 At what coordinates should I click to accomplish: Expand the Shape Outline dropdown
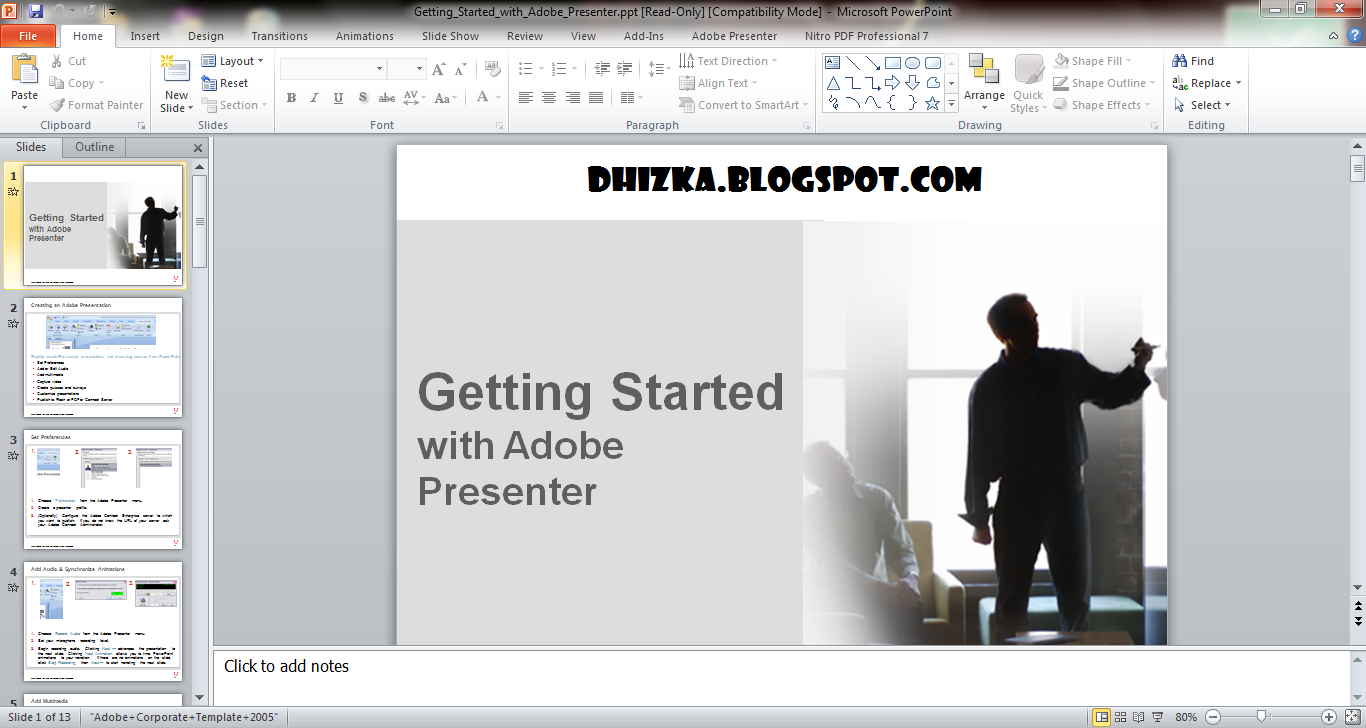pyautogui.click(x=1104, y=83)
